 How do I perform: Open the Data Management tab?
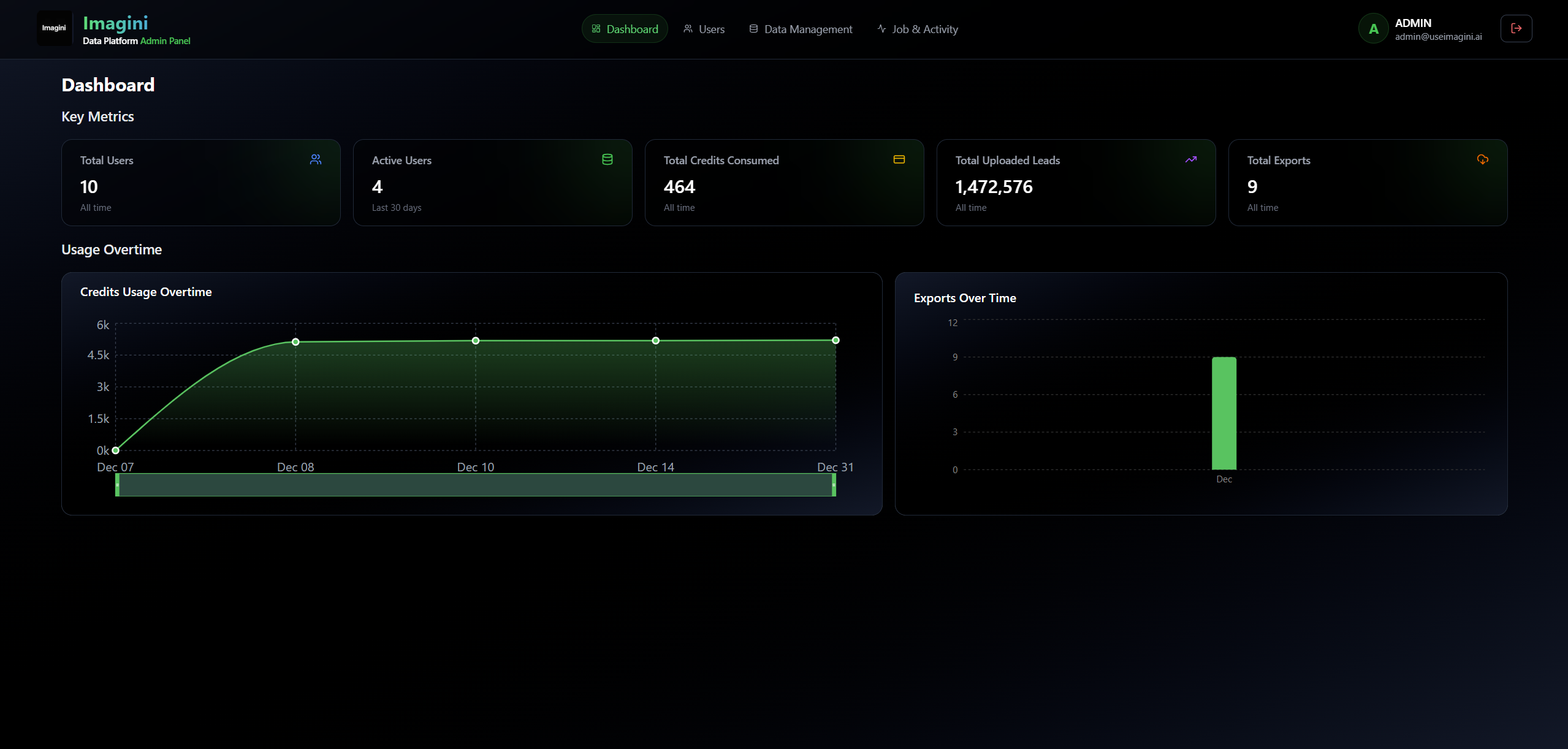coord(801,29)
